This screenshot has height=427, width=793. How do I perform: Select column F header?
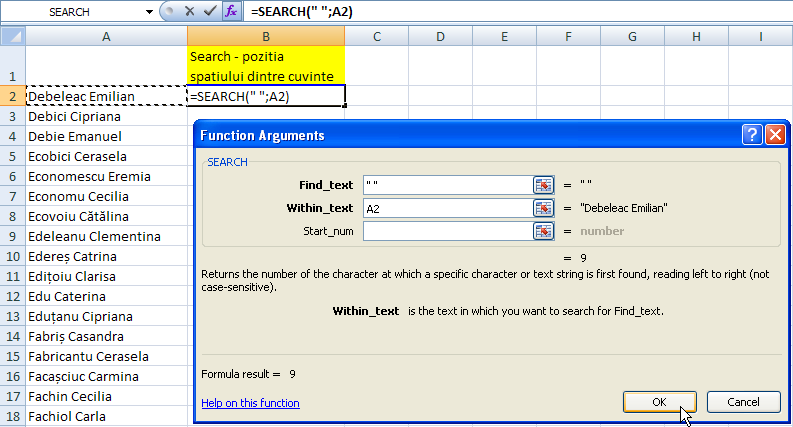click(568, 36)
